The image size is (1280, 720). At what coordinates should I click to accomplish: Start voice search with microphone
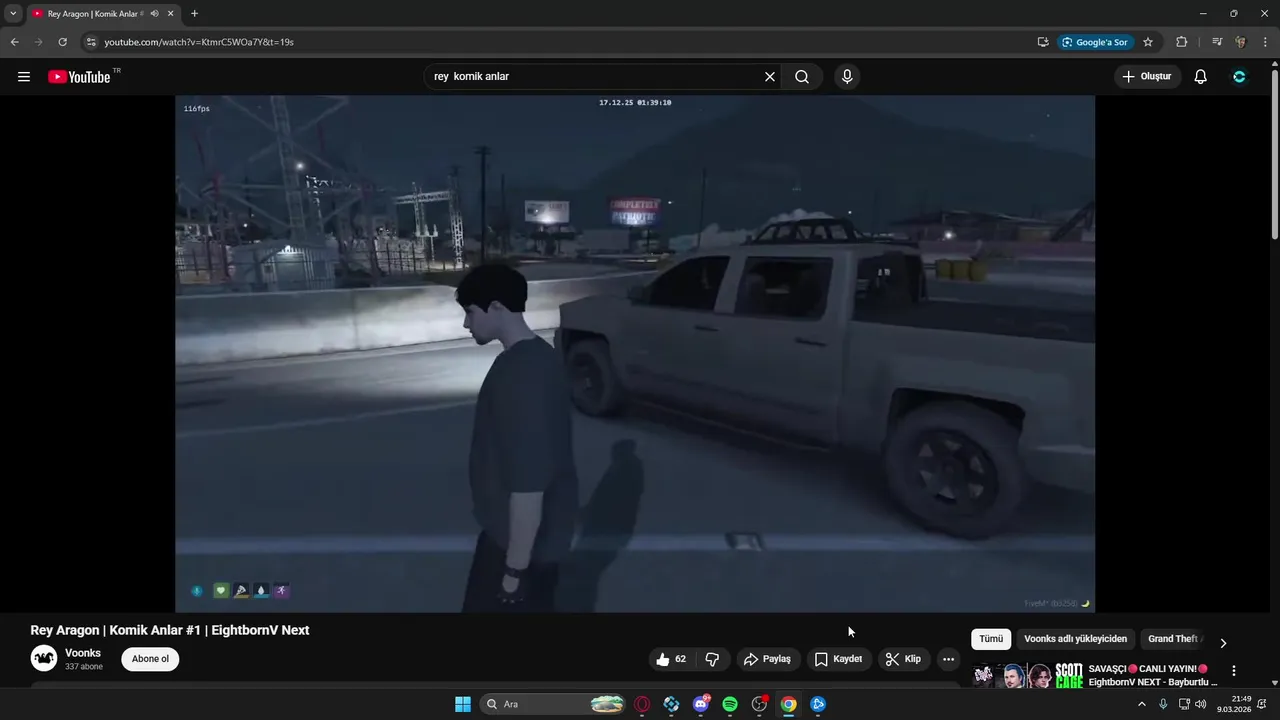pos(847,77)
